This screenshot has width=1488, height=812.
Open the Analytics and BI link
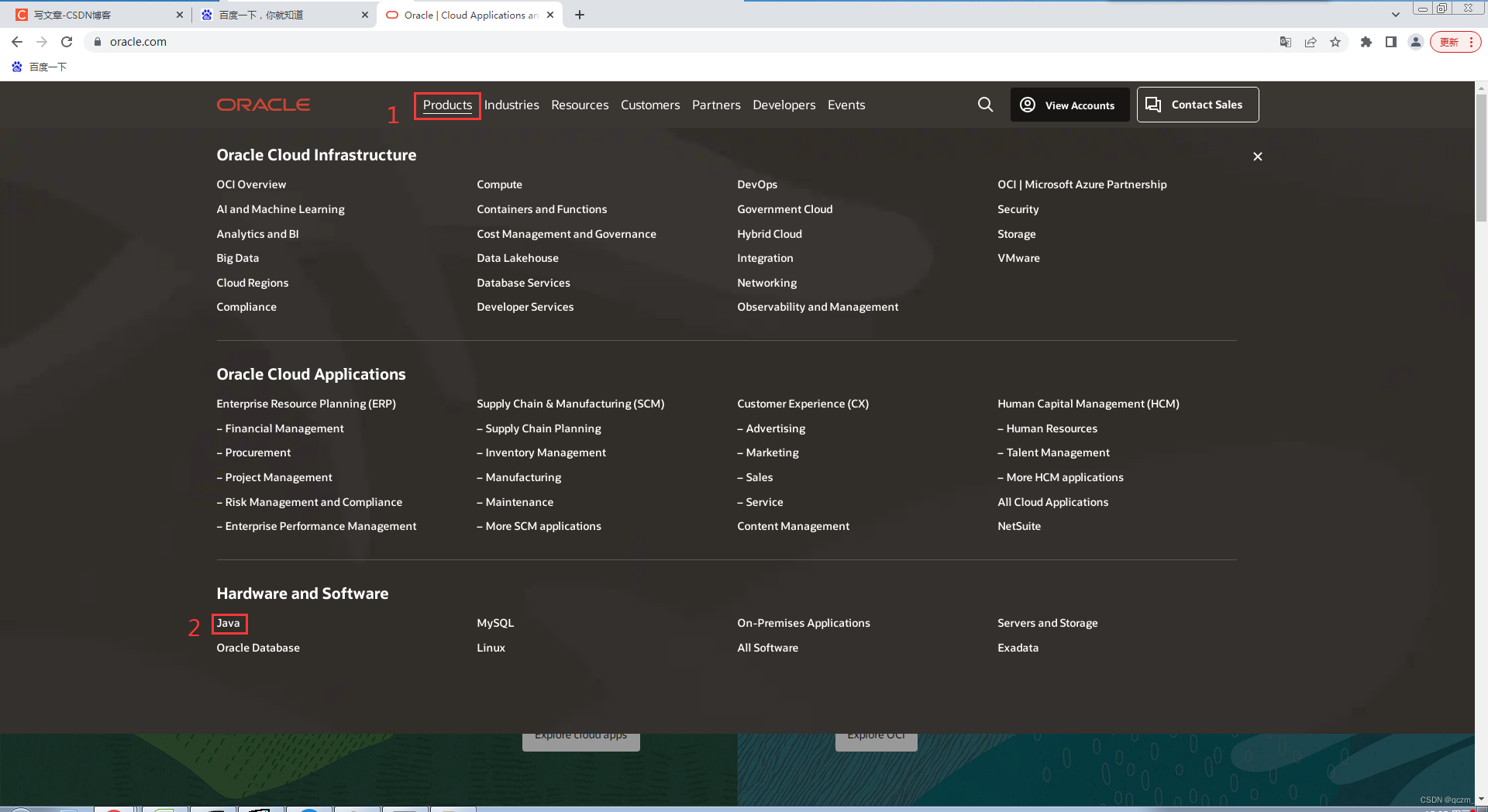pyautogui.click(x=257, y=234)
